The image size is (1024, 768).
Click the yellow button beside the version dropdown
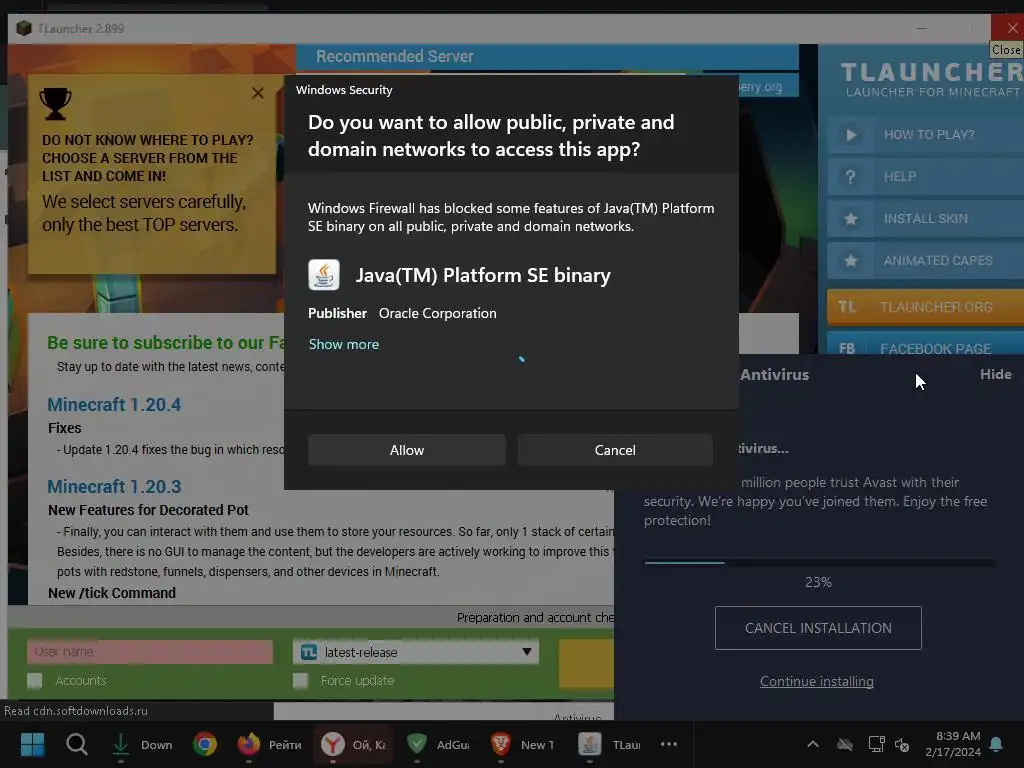(x=586, y=663)
